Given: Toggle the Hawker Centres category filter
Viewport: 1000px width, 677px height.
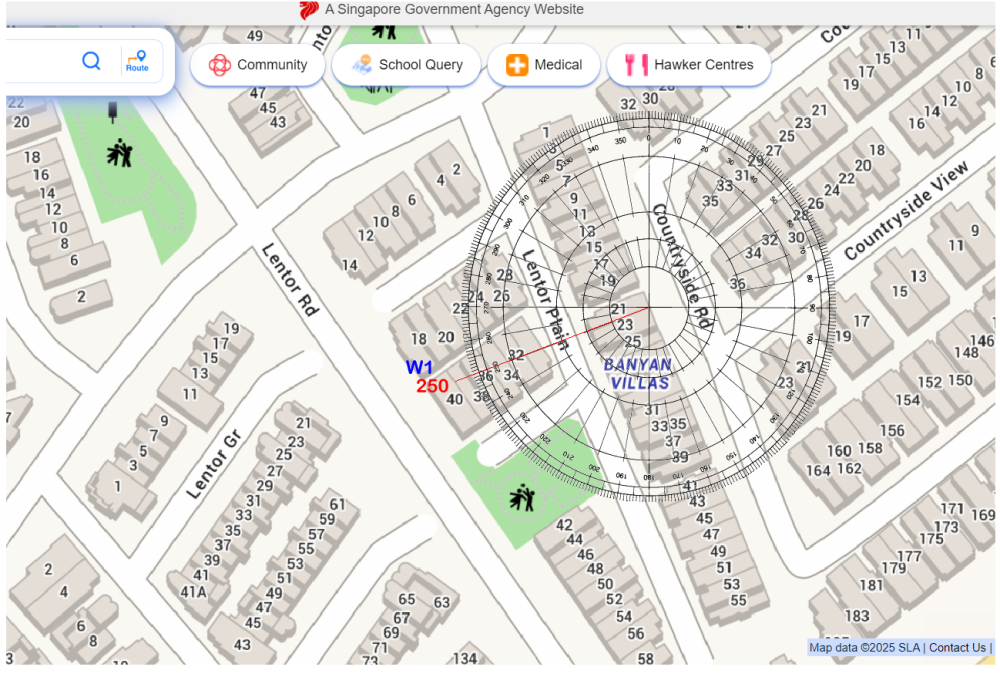Looking at the screenshot, I should [x=689, y=64].
